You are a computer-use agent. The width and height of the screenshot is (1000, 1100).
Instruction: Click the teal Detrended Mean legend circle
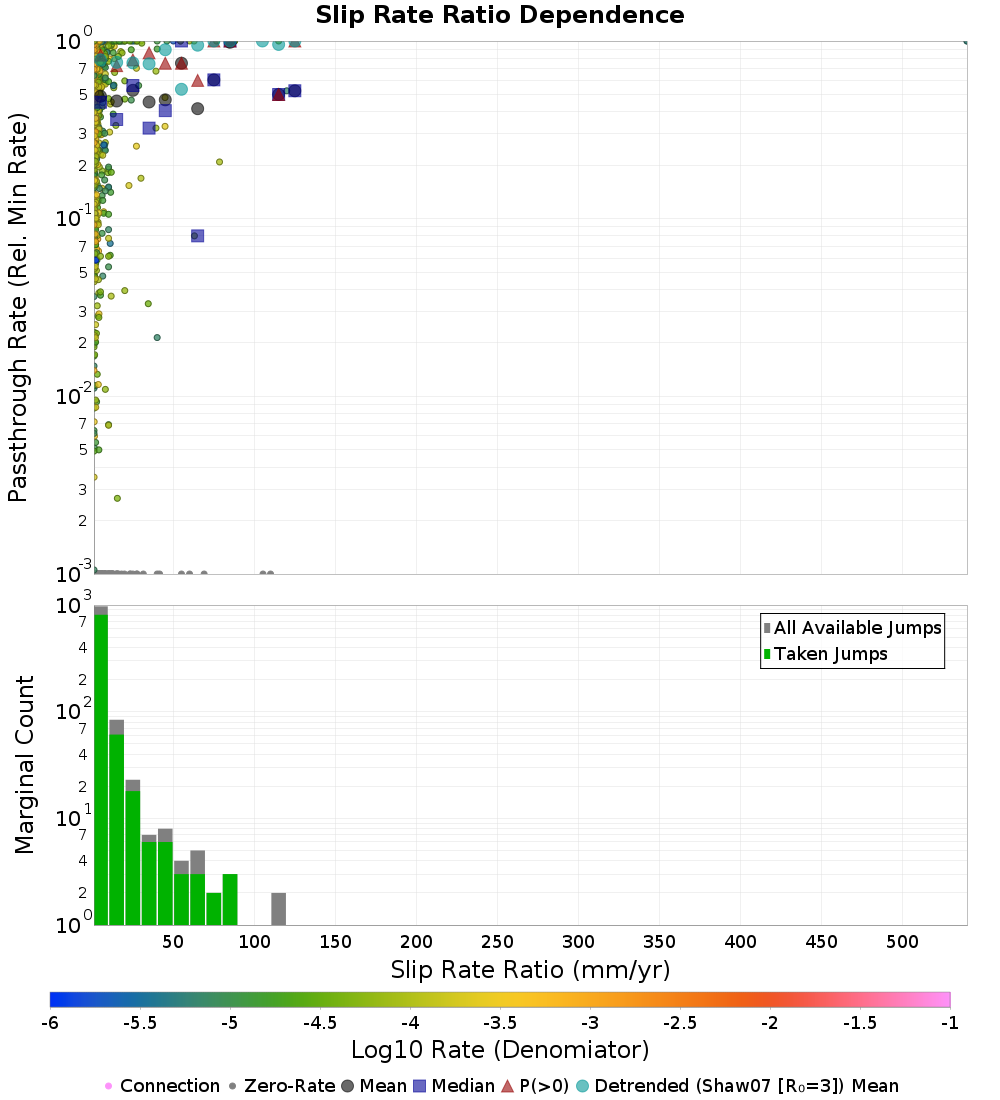click(x=582, y=1086)
